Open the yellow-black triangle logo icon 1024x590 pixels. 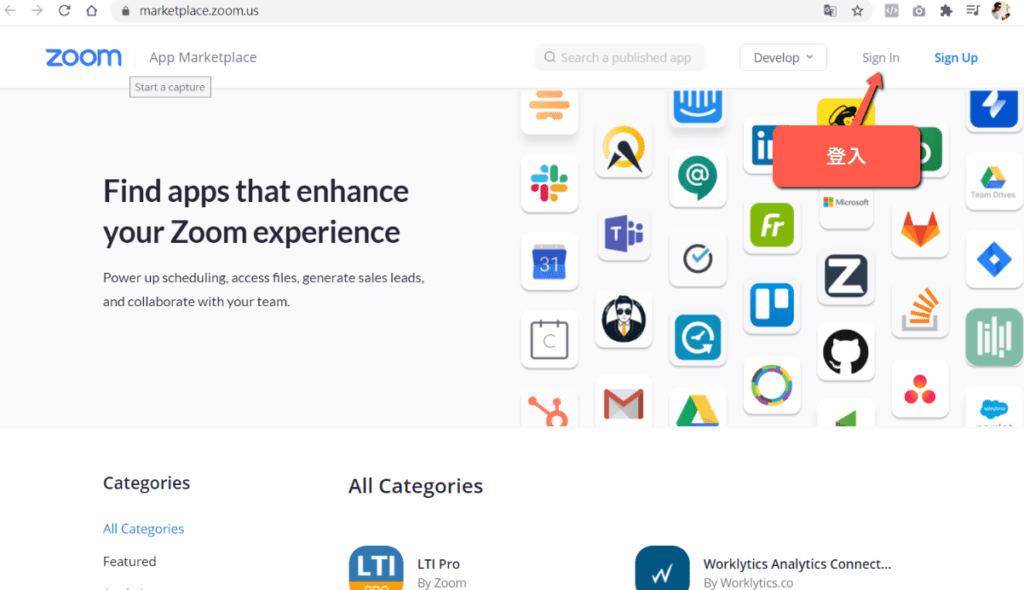[624, 149]
